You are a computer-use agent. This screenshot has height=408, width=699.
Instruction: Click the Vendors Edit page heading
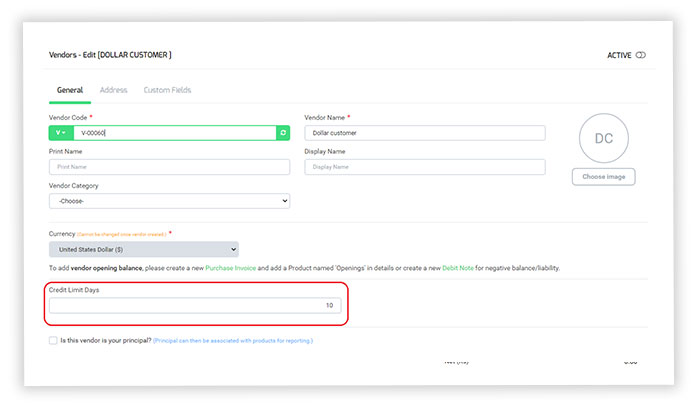[110, 55]
